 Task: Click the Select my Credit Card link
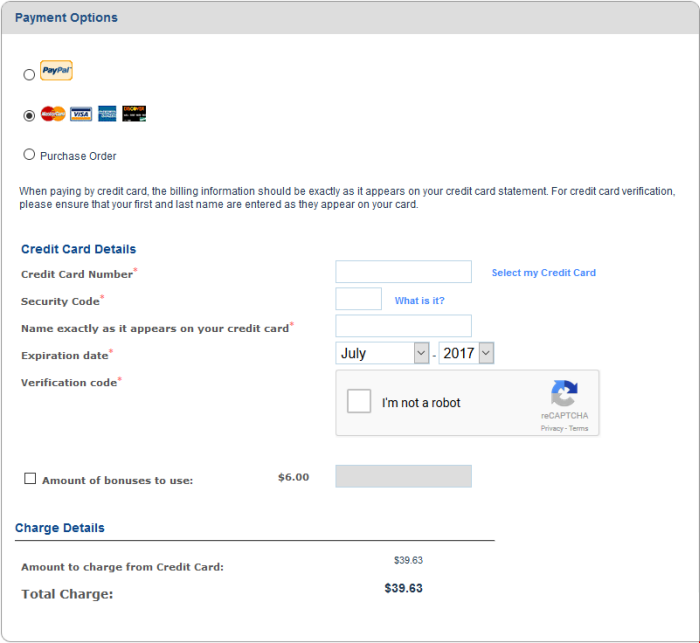point(543,273)
